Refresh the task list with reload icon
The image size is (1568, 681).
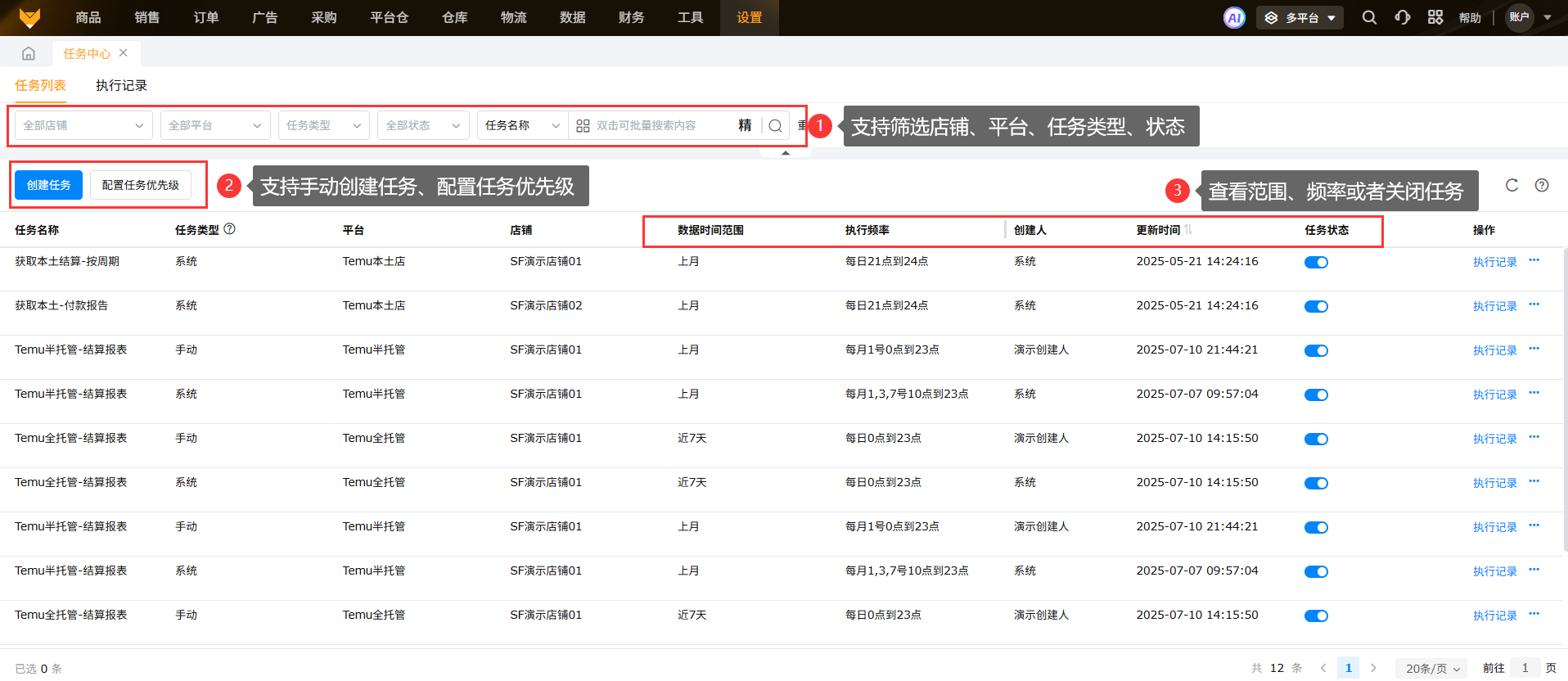coord(1512,185)
